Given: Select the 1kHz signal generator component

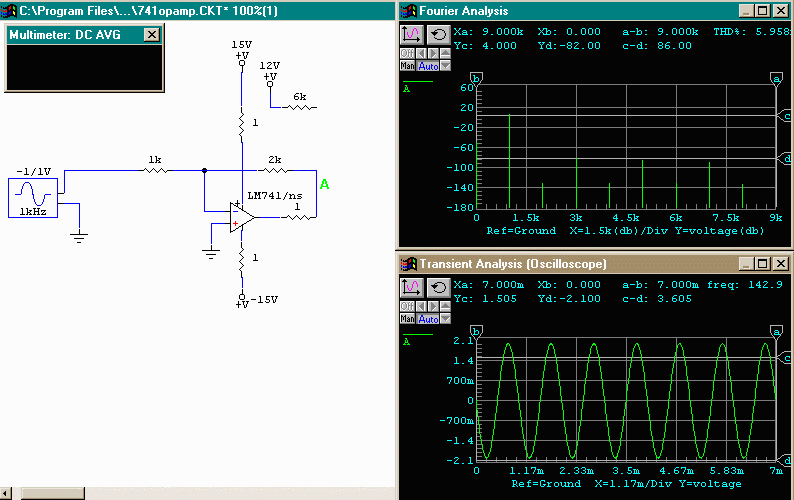Looking at the screenshot, I should (33, 195).
